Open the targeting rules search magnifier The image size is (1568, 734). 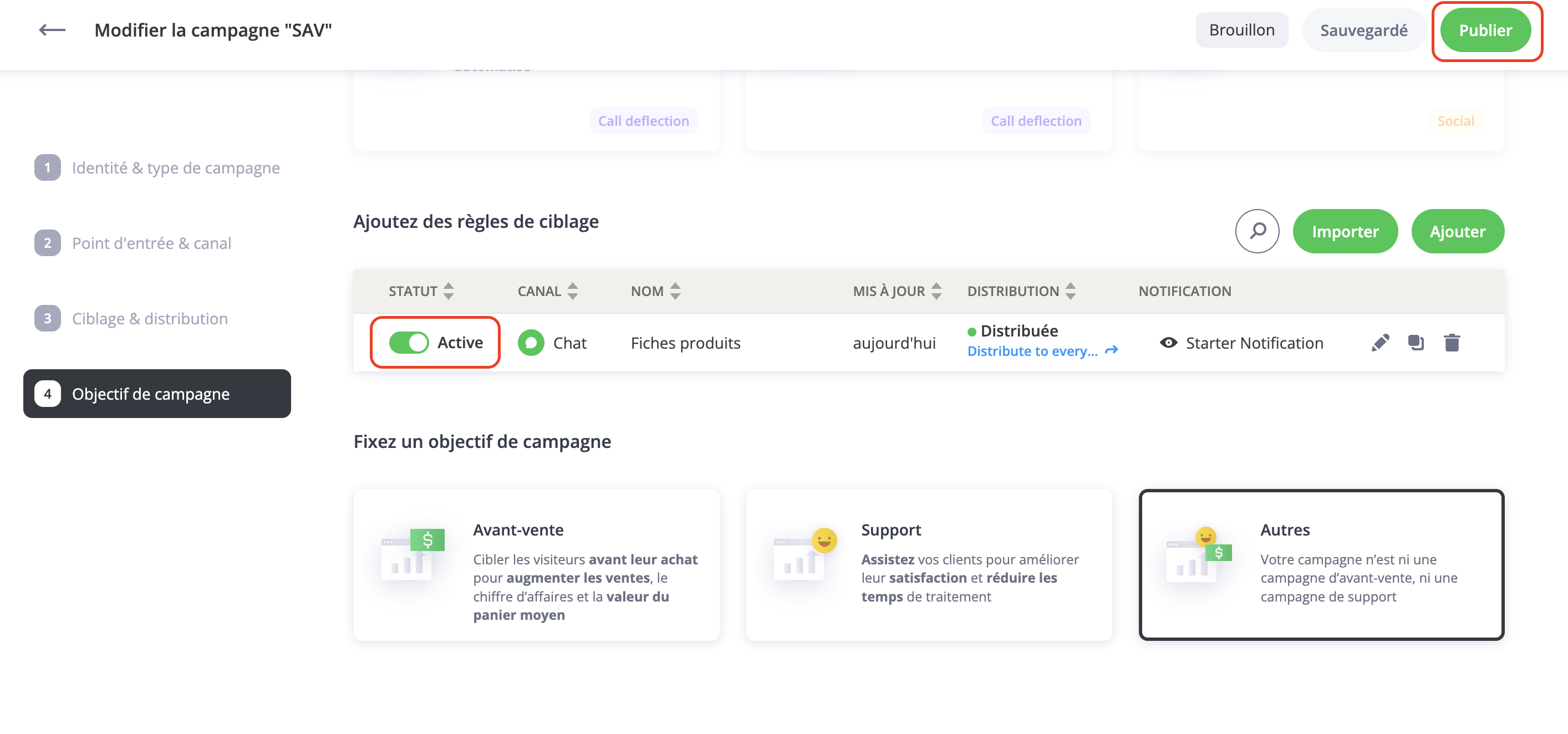point(1257,231)
